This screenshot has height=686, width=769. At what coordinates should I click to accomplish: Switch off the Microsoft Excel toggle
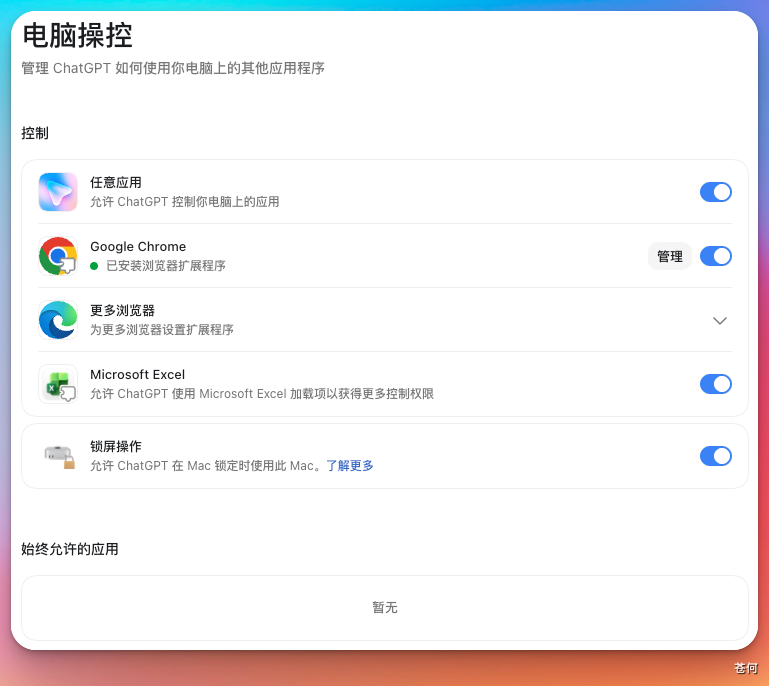[716, 384]
